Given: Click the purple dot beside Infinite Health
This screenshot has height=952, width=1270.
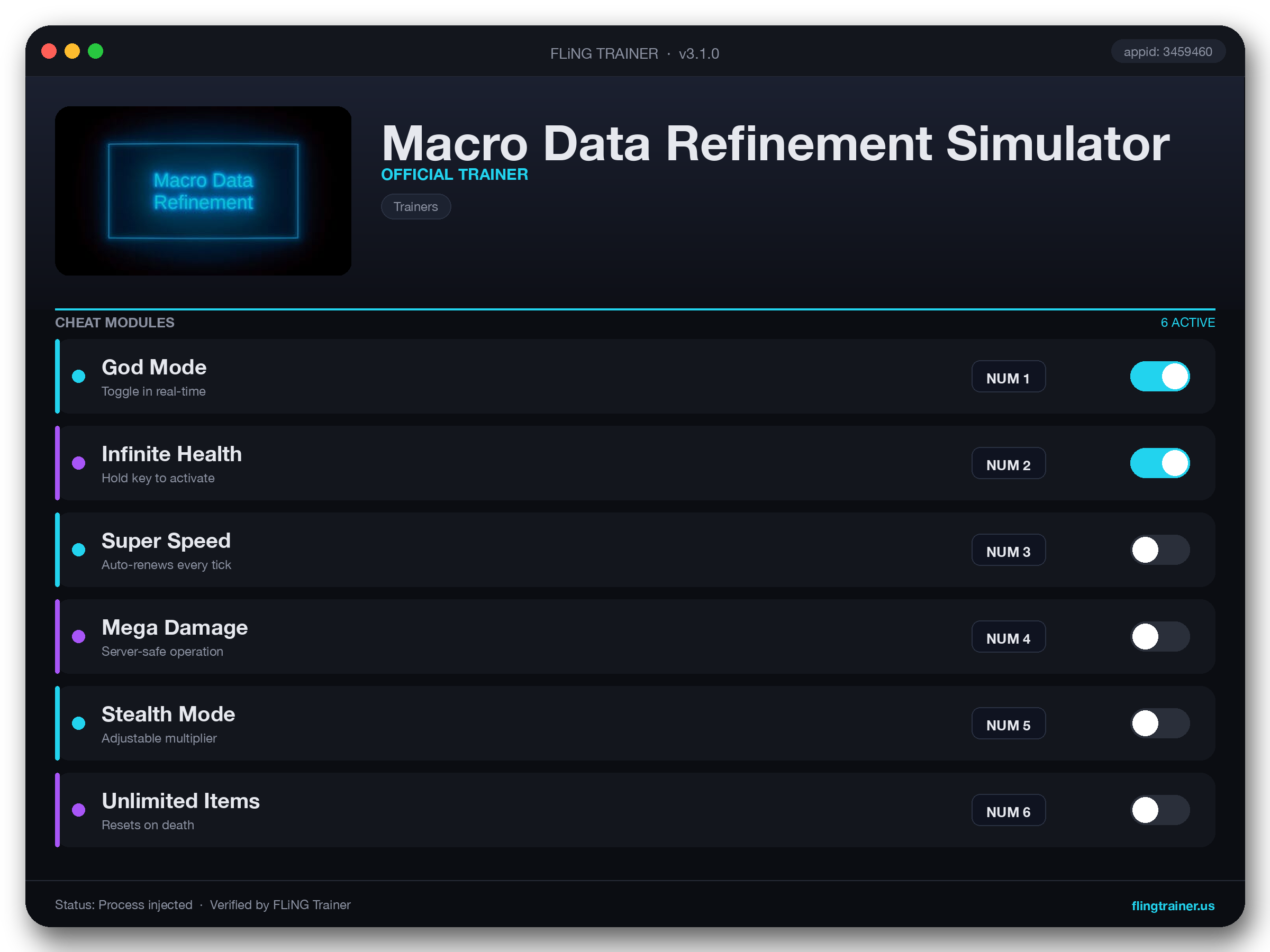Looking at the screenshot, I should click(x=79, y=463).
